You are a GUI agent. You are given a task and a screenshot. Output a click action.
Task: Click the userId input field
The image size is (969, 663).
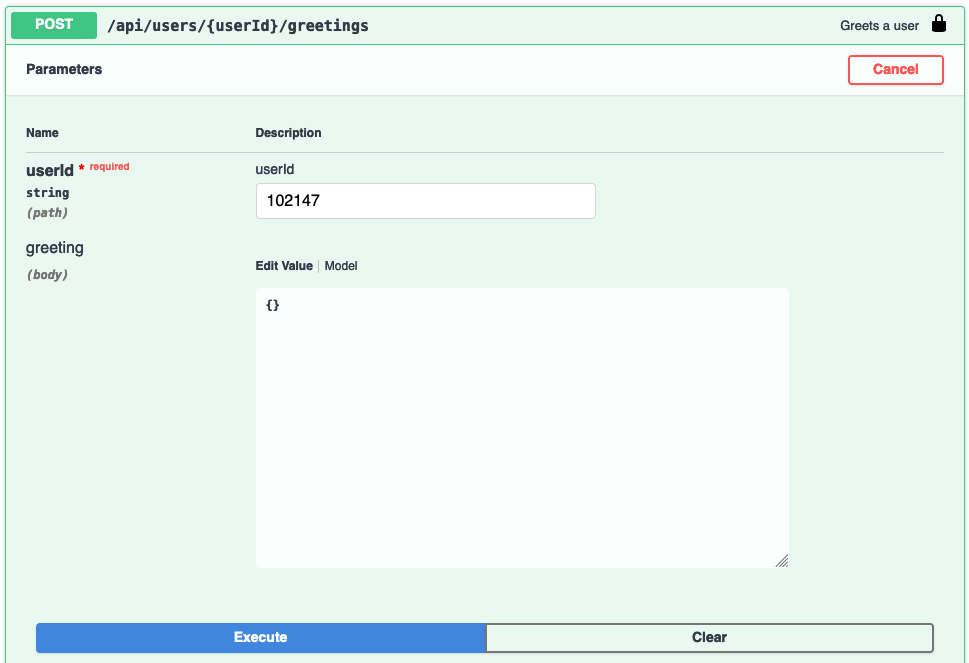tap(425, 200)
